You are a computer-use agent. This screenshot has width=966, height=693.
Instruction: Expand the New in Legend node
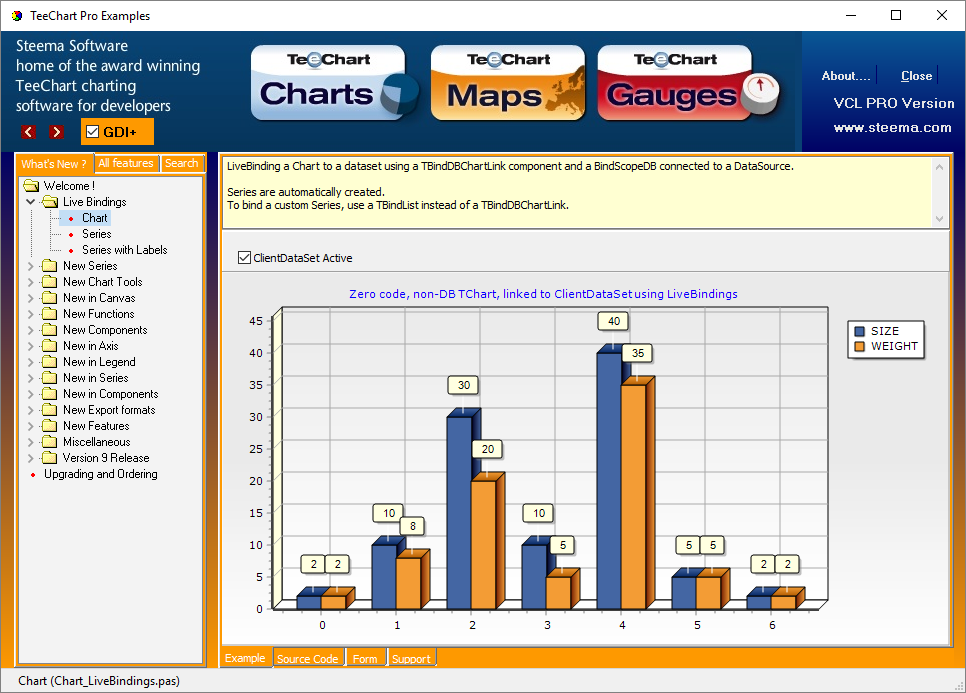(x=30, y=362)
